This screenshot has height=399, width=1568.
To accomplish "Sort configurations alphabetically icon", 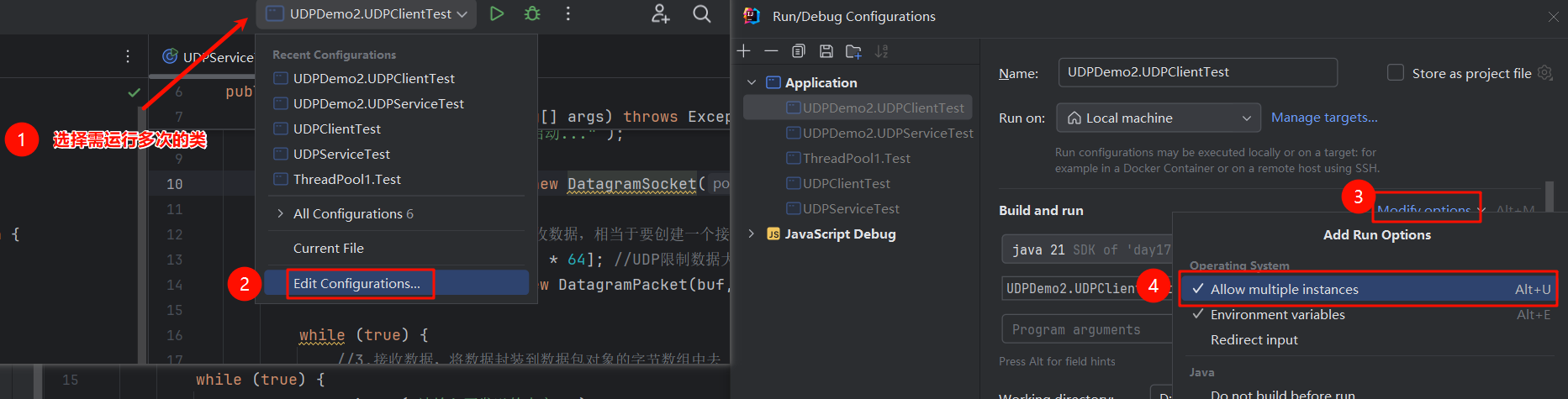I will 881,51.
